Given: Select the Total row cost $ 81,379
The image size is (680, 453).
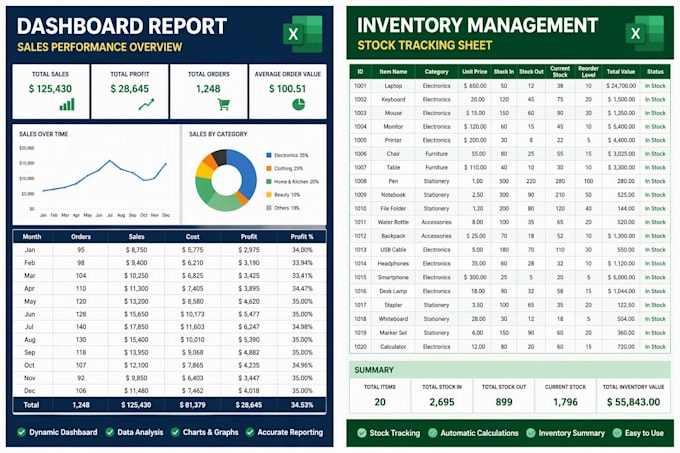Looking at the screenshot, I should pos(193,405).
